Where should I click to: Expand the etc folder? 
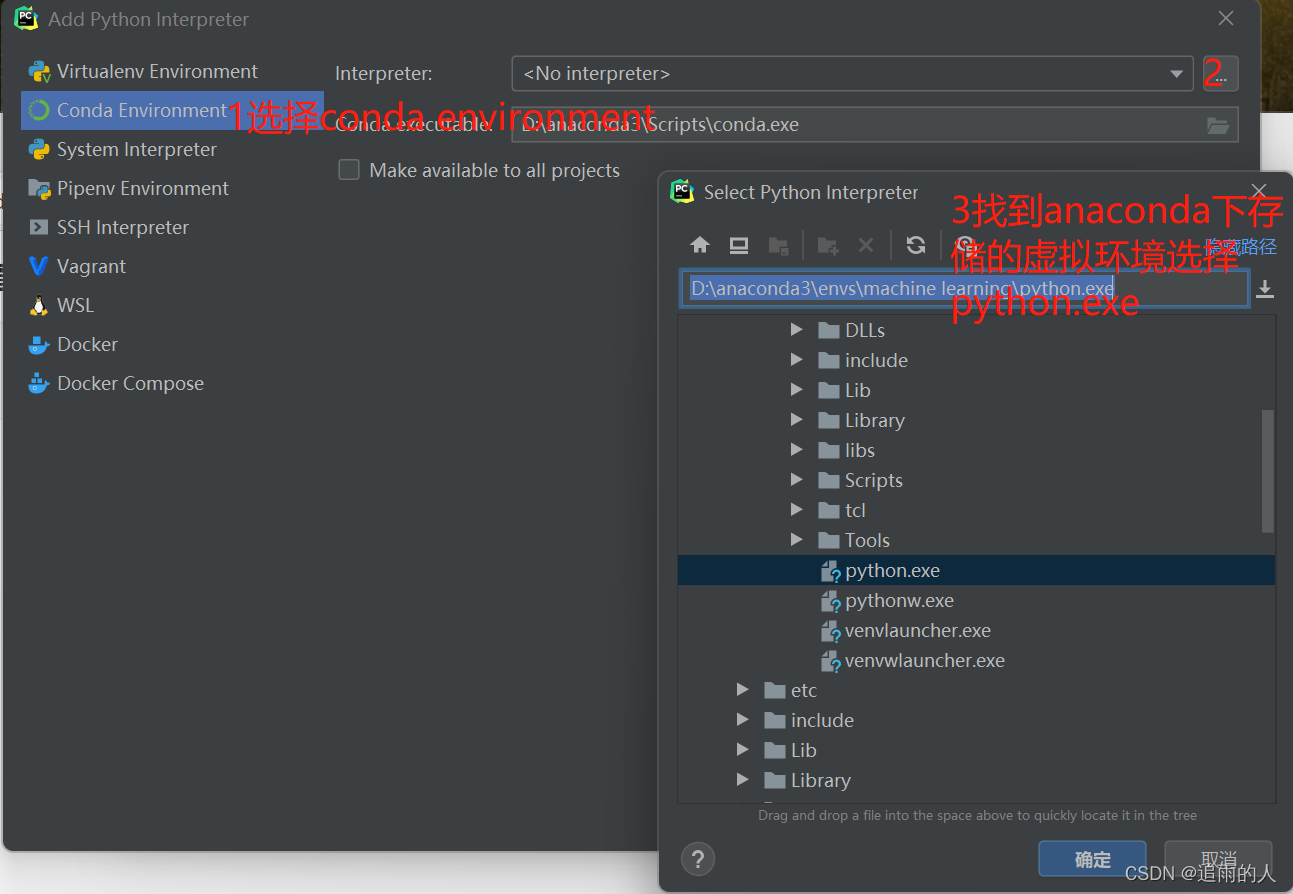pyautogui.click(x=742, y=690)
